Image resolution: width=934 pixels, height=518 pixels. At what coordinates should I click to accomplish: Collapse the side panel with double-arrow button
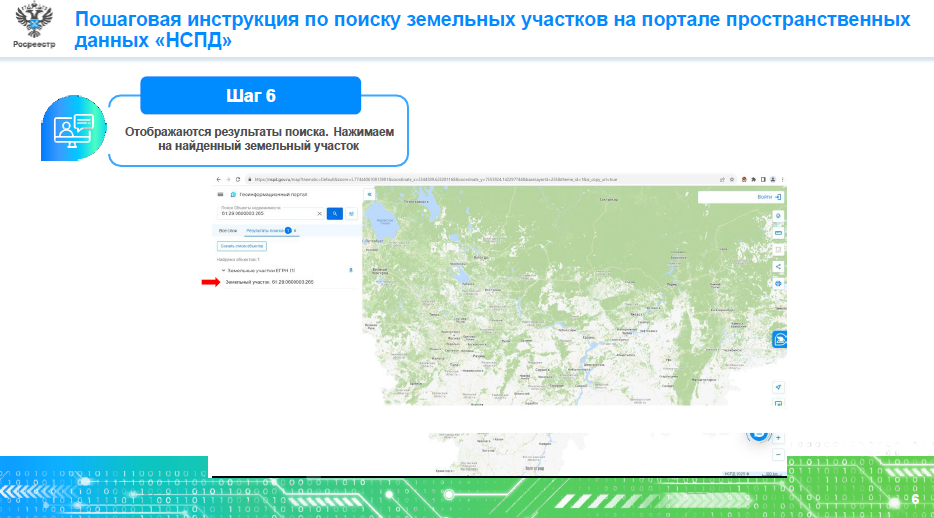pyautogui.click(x=369, y=194)
